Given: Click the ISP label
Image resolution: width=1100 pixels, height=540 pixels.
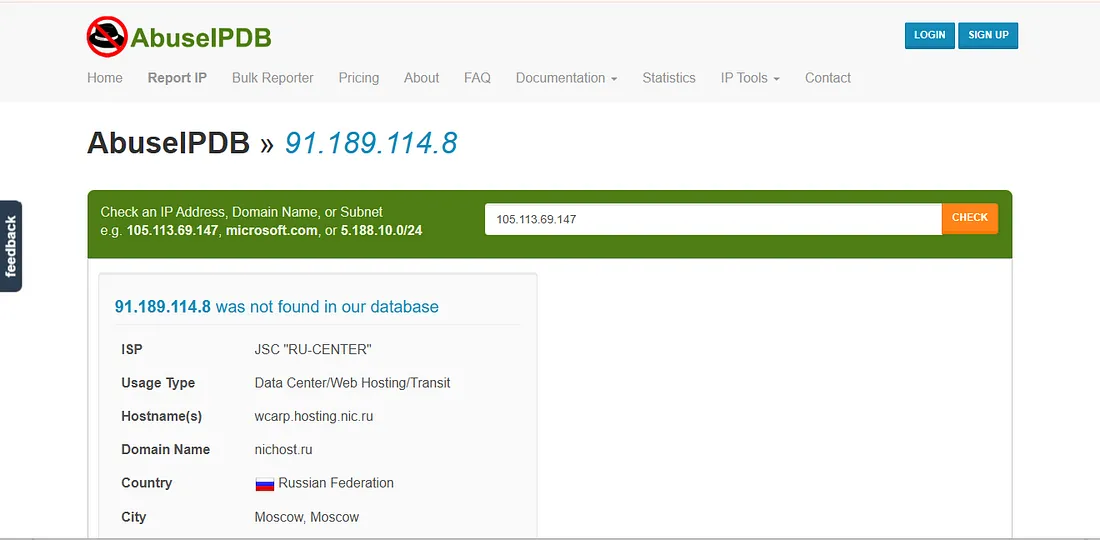Looking at the screenshot, I should click(132, 349).
